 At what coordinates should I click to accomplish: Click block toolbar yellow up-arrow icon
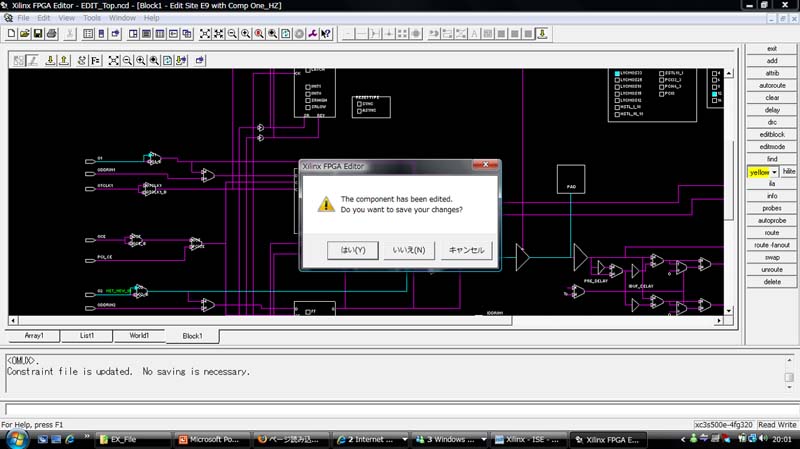pyautogui.click(x=64, y=61)
